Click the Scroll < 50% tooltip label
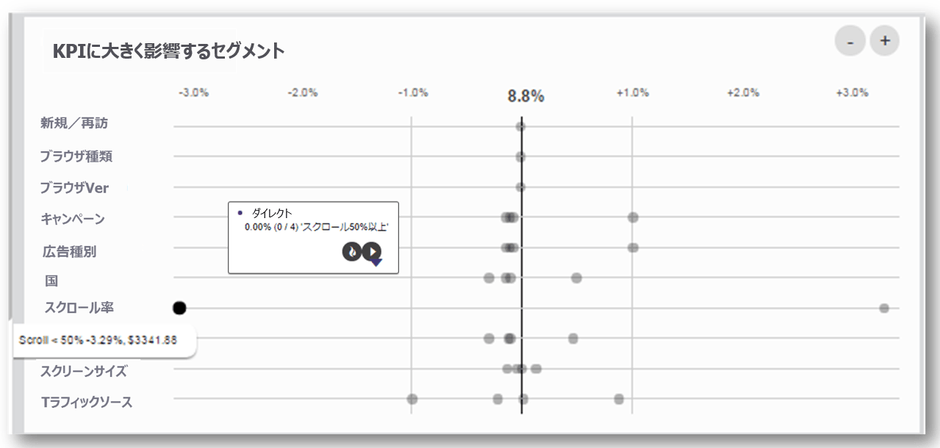Viewport: 940px width, 448px height. (98, 340)
